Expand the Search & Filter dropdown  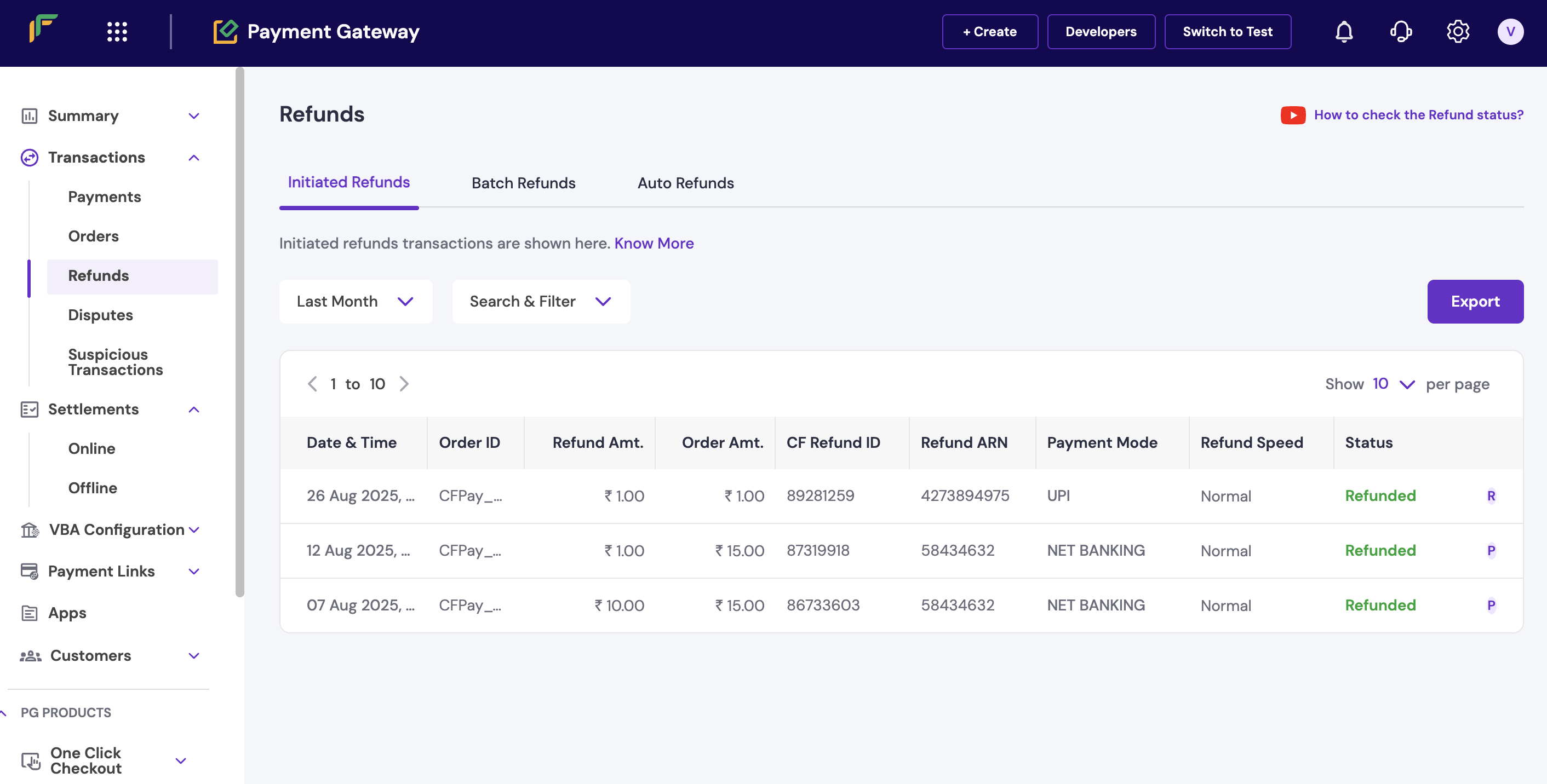(541, 301)
